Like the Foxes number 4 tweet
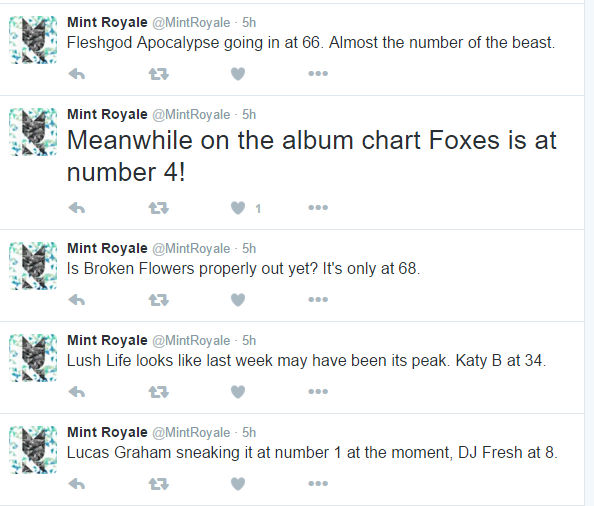594x506 pixels. click(x=238, y=208)
